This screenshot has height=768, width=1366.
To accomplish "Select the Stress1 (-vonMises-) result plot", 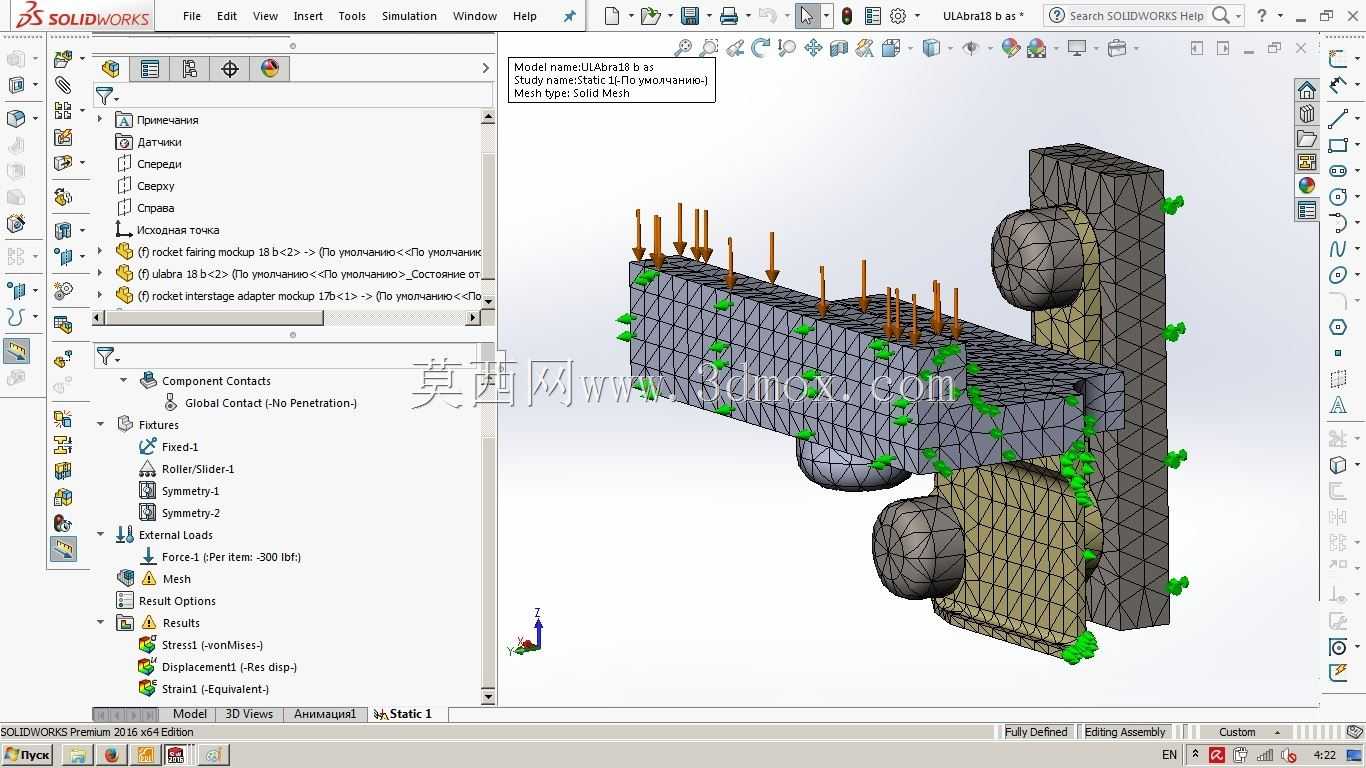I will click(212, 645).
